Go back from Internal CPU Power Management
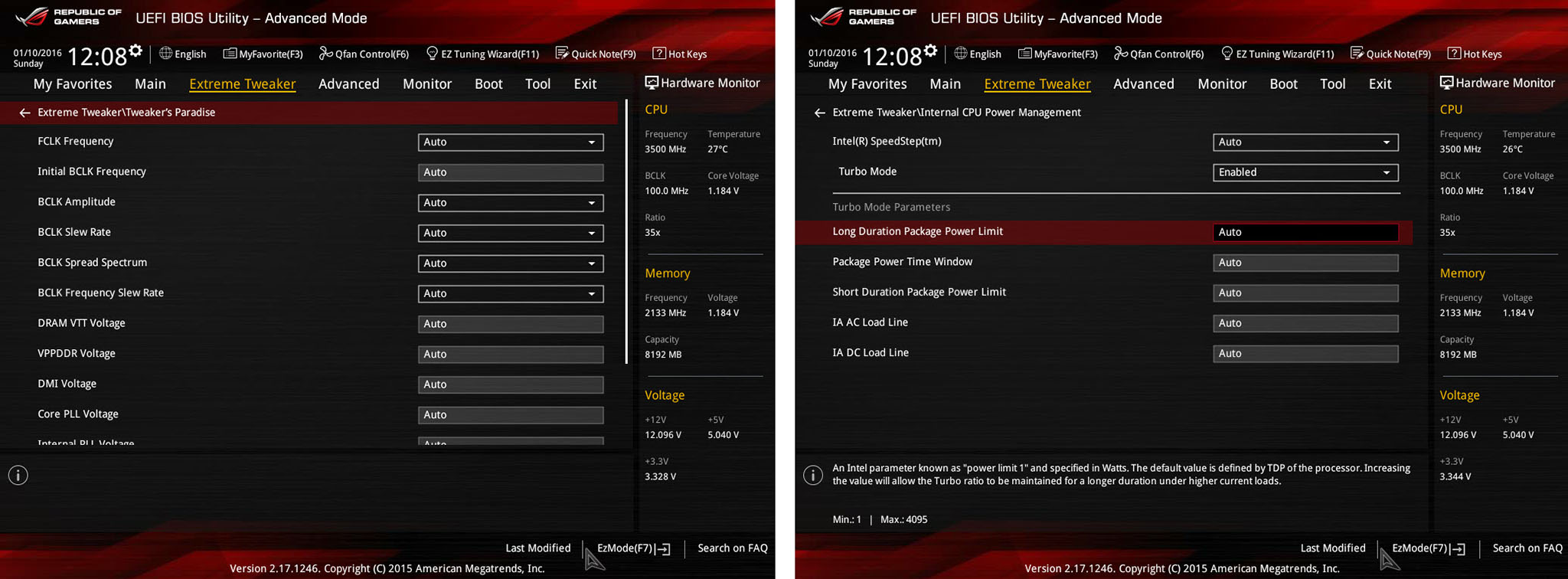Viewport: 1568px width, 579px height. pos(819,113)
